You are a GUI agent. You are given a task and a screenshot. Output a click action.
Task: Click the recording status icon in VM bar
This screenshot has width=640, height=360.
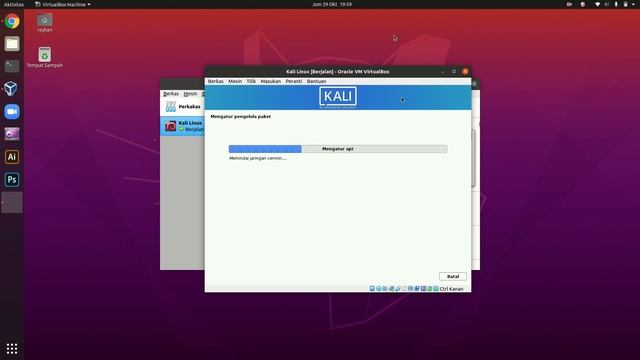(417, 289)
